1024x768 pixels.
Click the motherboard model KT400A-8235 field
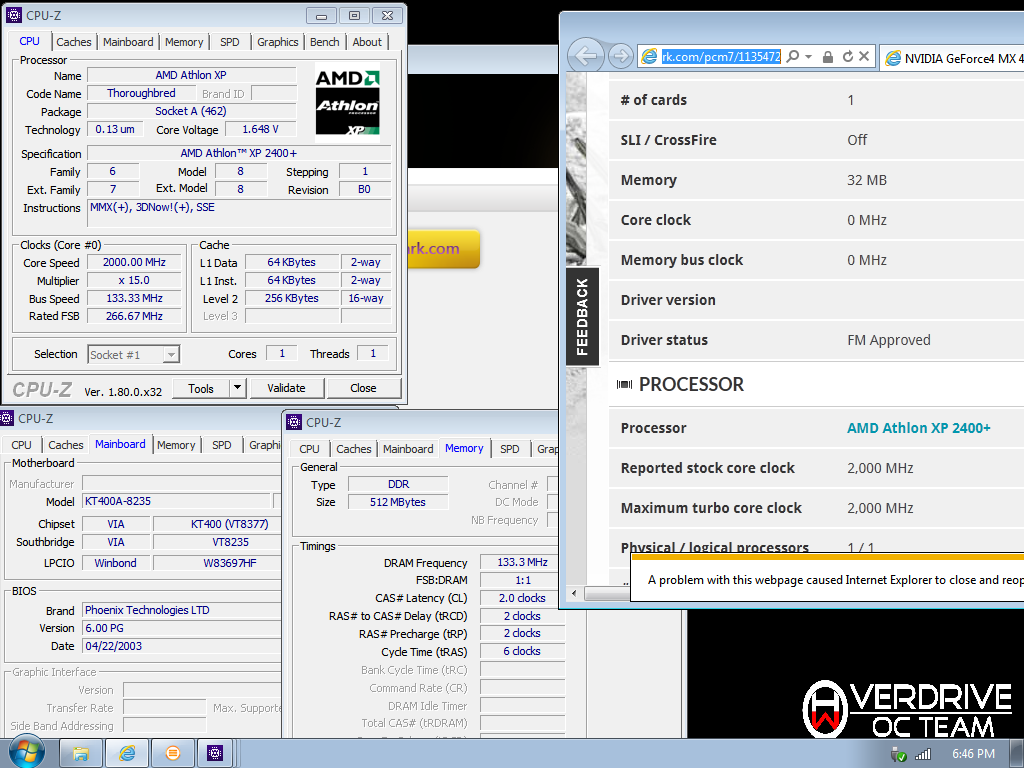pos(176,501)
